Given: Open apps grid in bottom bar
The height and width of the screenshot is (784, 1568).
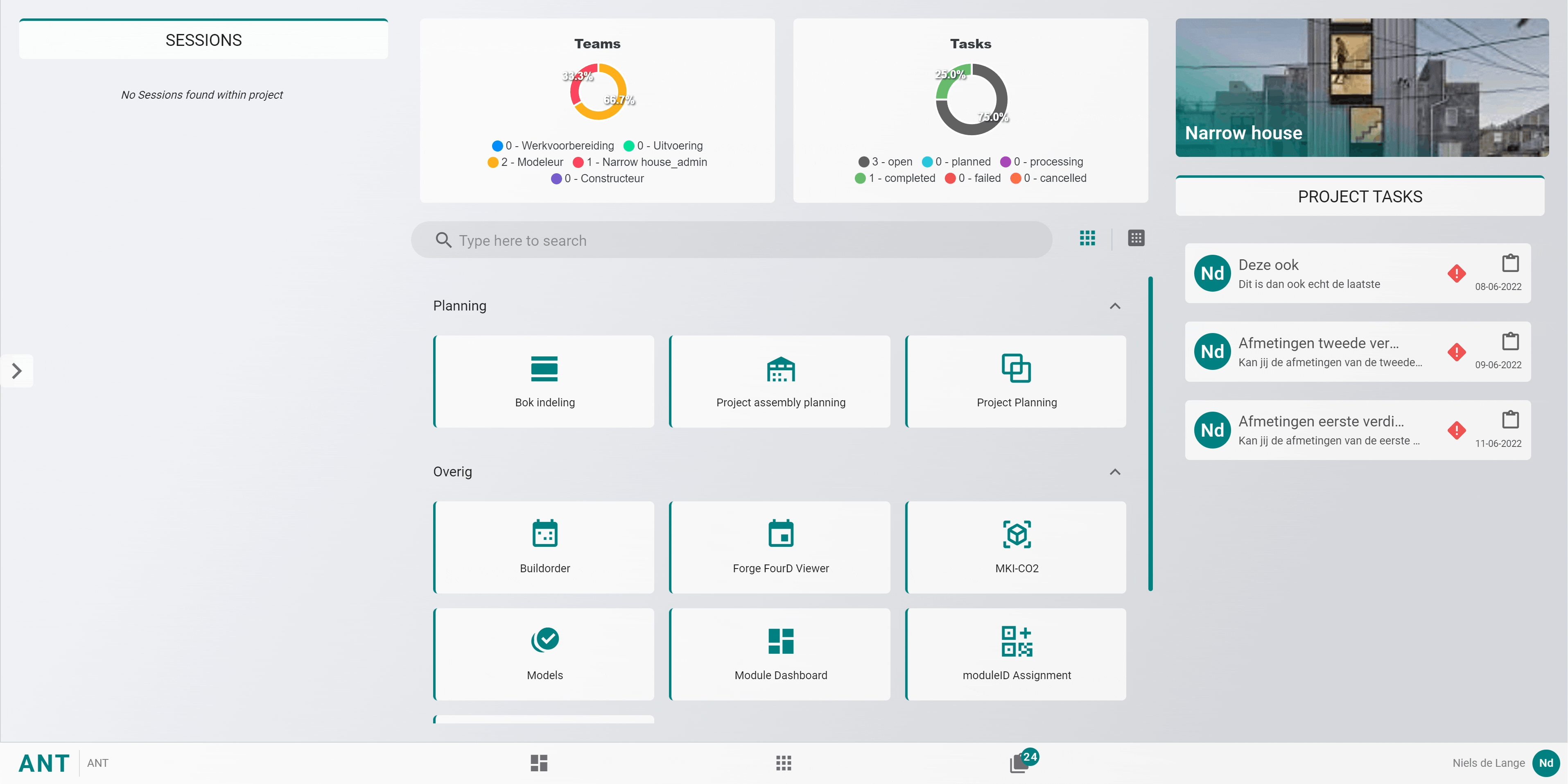Looking at the screenshot, I should [784, 763].
